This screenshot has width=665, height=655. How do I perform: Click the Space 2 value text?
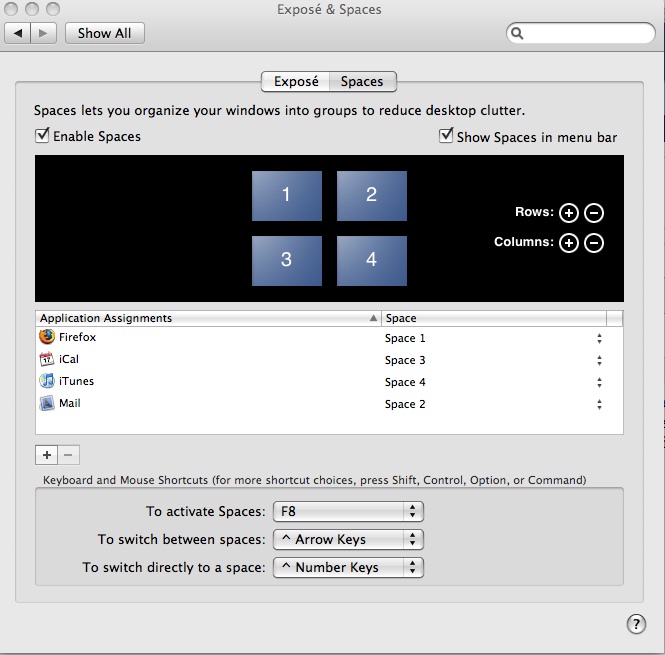tap(405, 405)
